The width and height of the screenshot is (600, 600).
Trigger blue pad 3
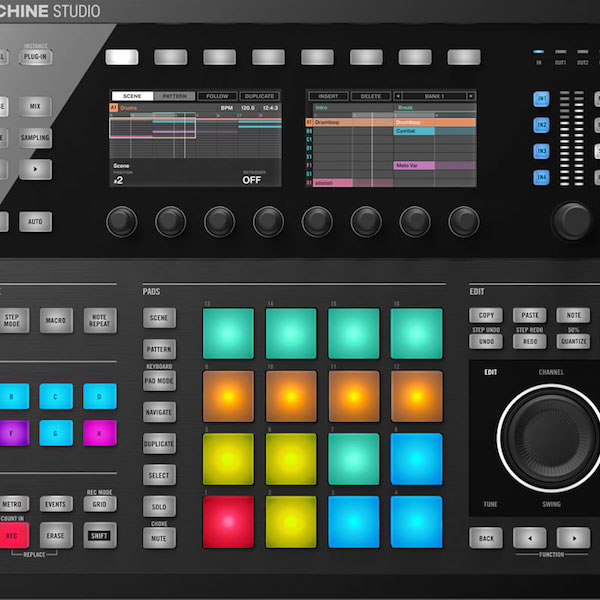[354, 522]
